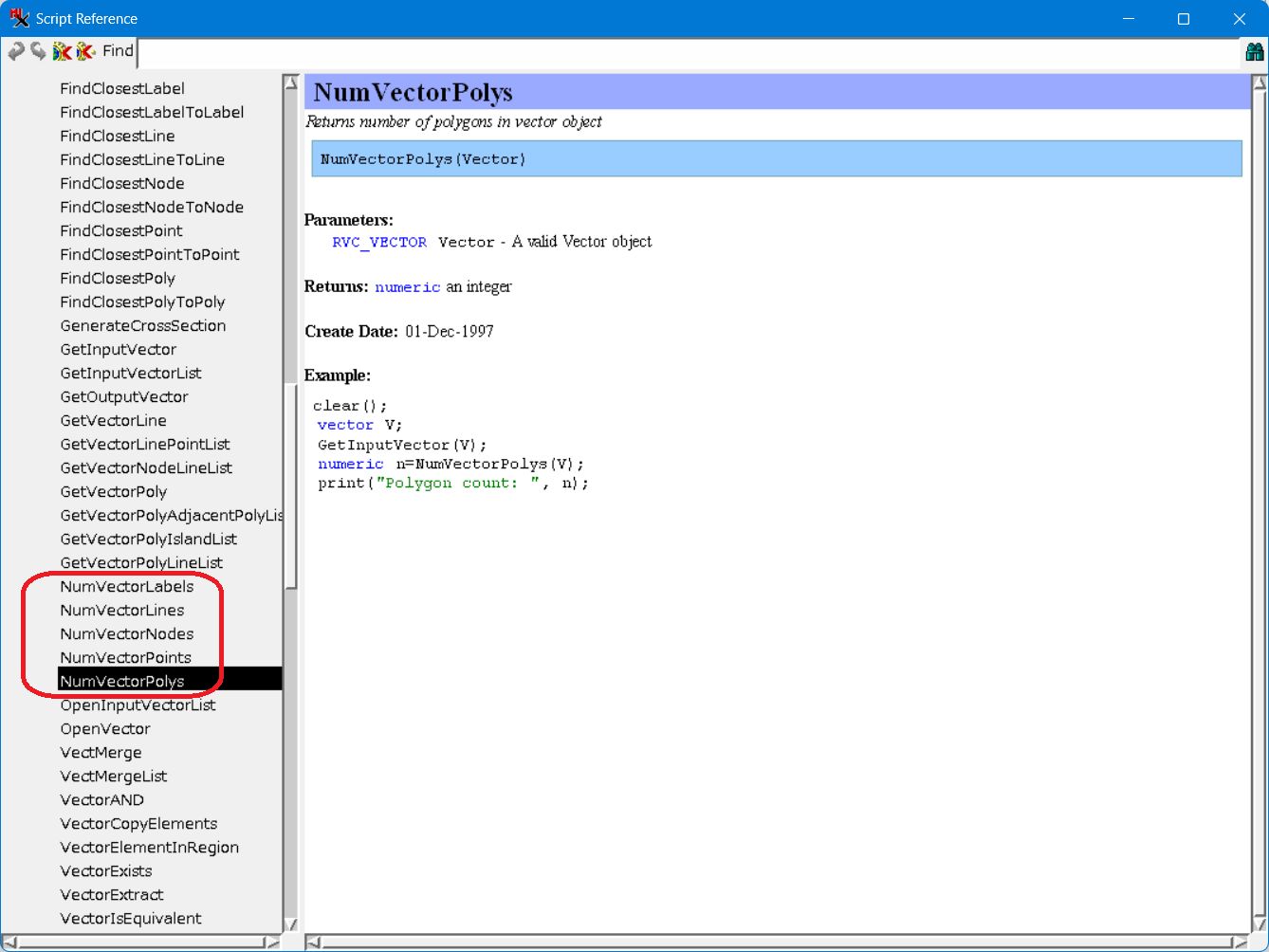Click the function list vertical scrollbar thumb

click(291, 484)
